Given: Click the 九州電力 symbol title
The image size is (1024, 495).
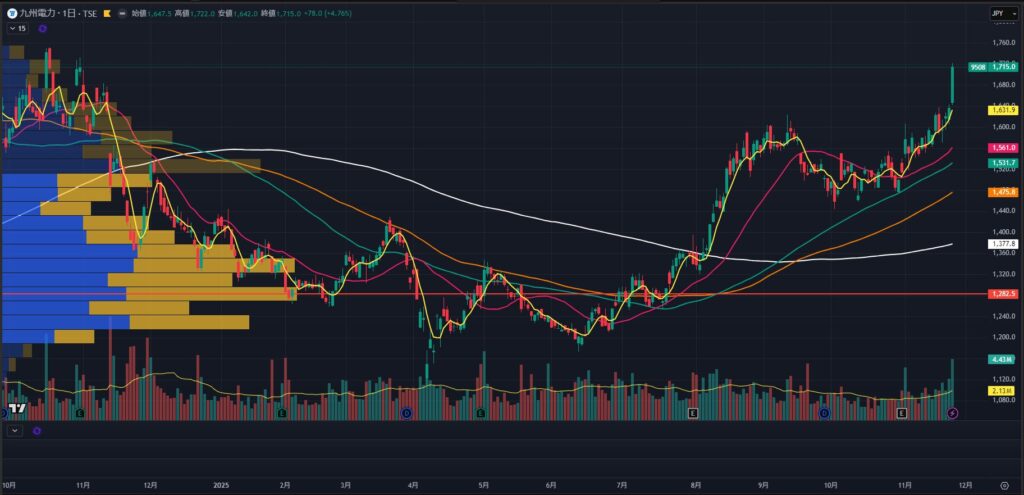Looking at the screenshot, I should pos(40,14).
